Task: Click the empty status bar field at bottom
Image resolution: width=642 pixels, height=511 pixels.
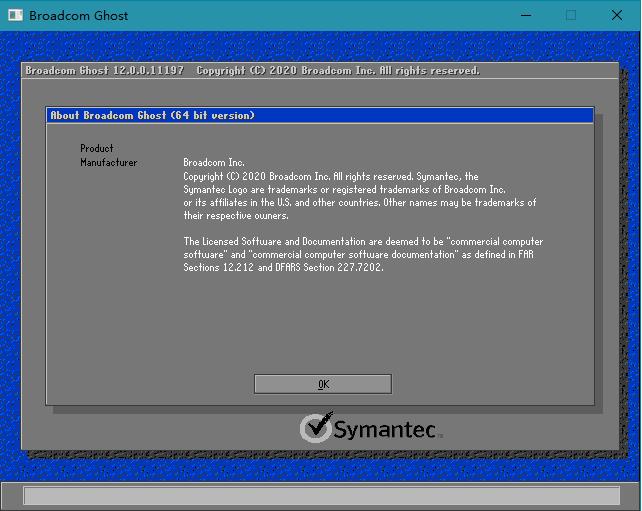Action: pos(321,496)
